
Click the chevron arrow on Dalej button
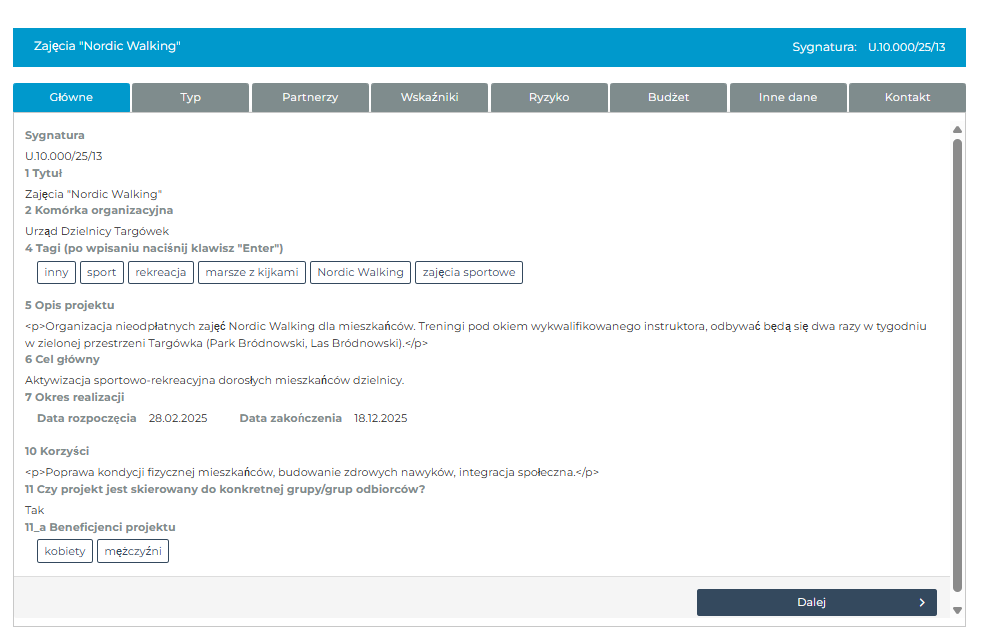[x=921, y=602]
